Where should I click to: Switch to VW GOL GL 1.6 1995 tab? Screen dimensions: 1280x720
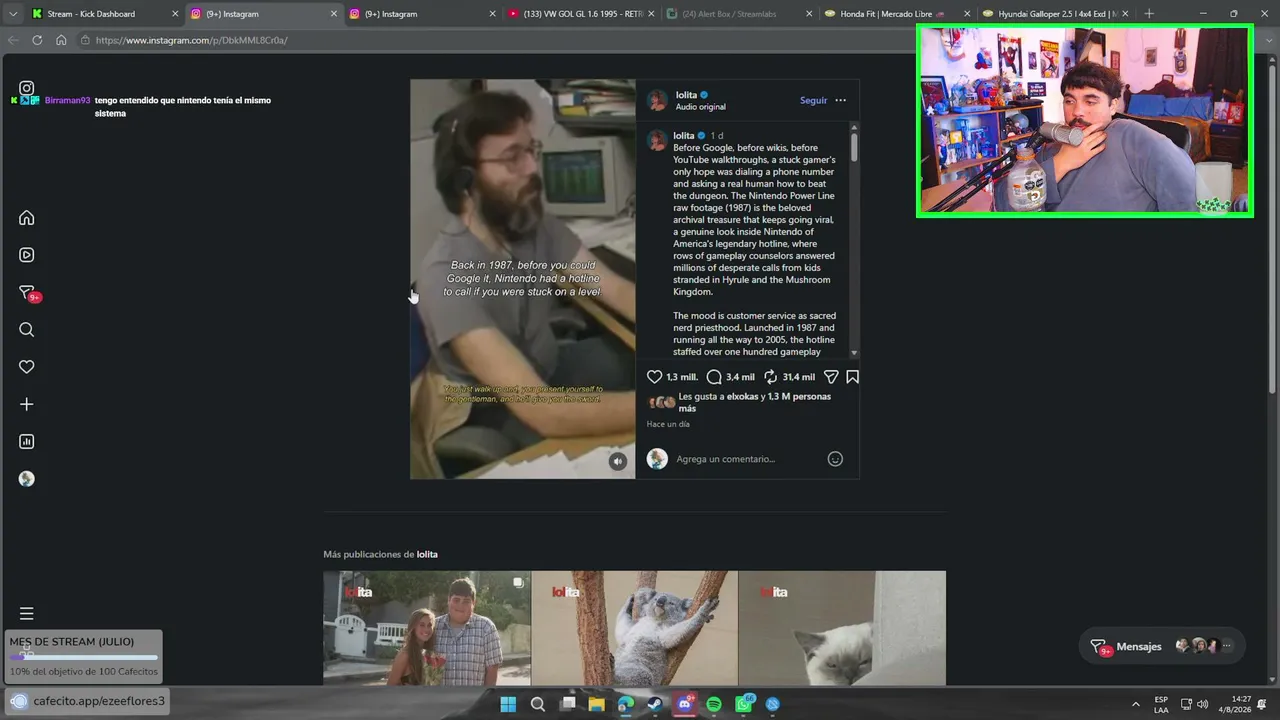(x=580, y=14)
